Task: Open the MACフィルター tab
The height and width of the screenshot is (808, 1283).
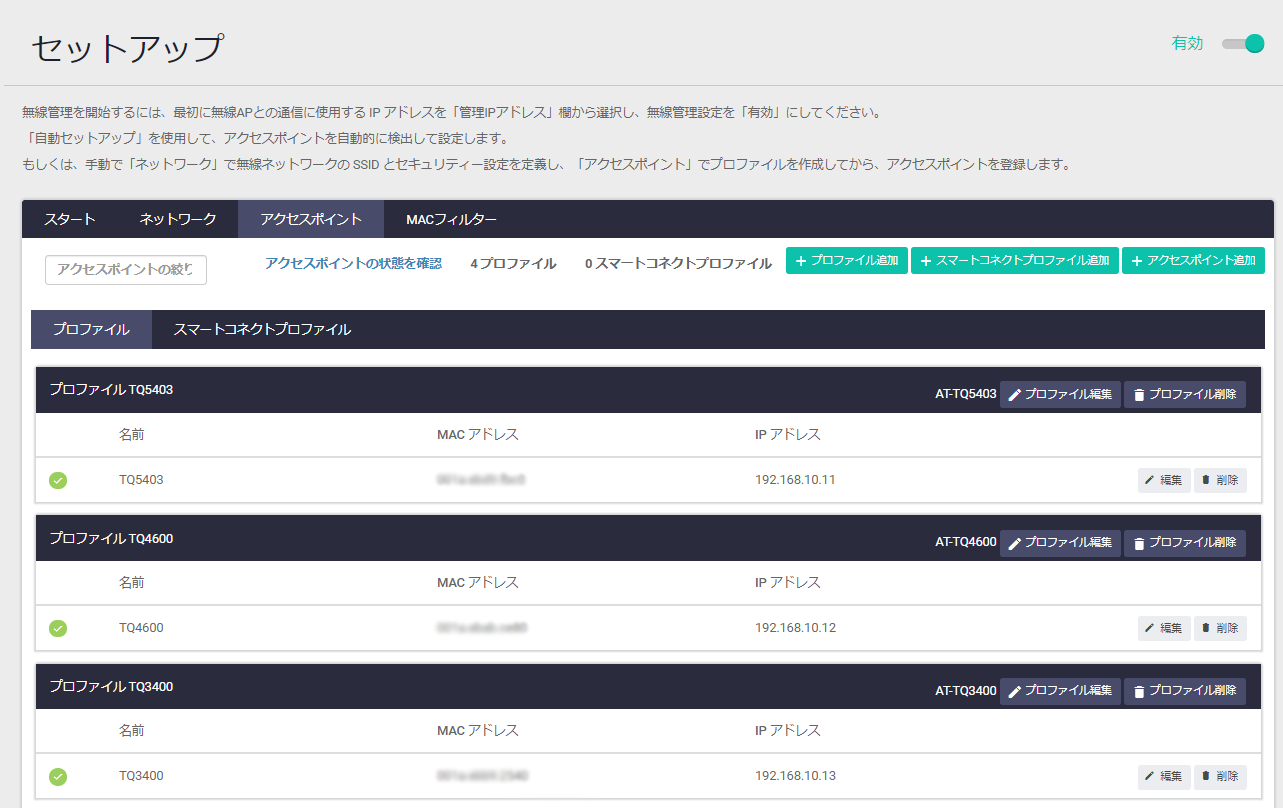Action: coord(451,219)
